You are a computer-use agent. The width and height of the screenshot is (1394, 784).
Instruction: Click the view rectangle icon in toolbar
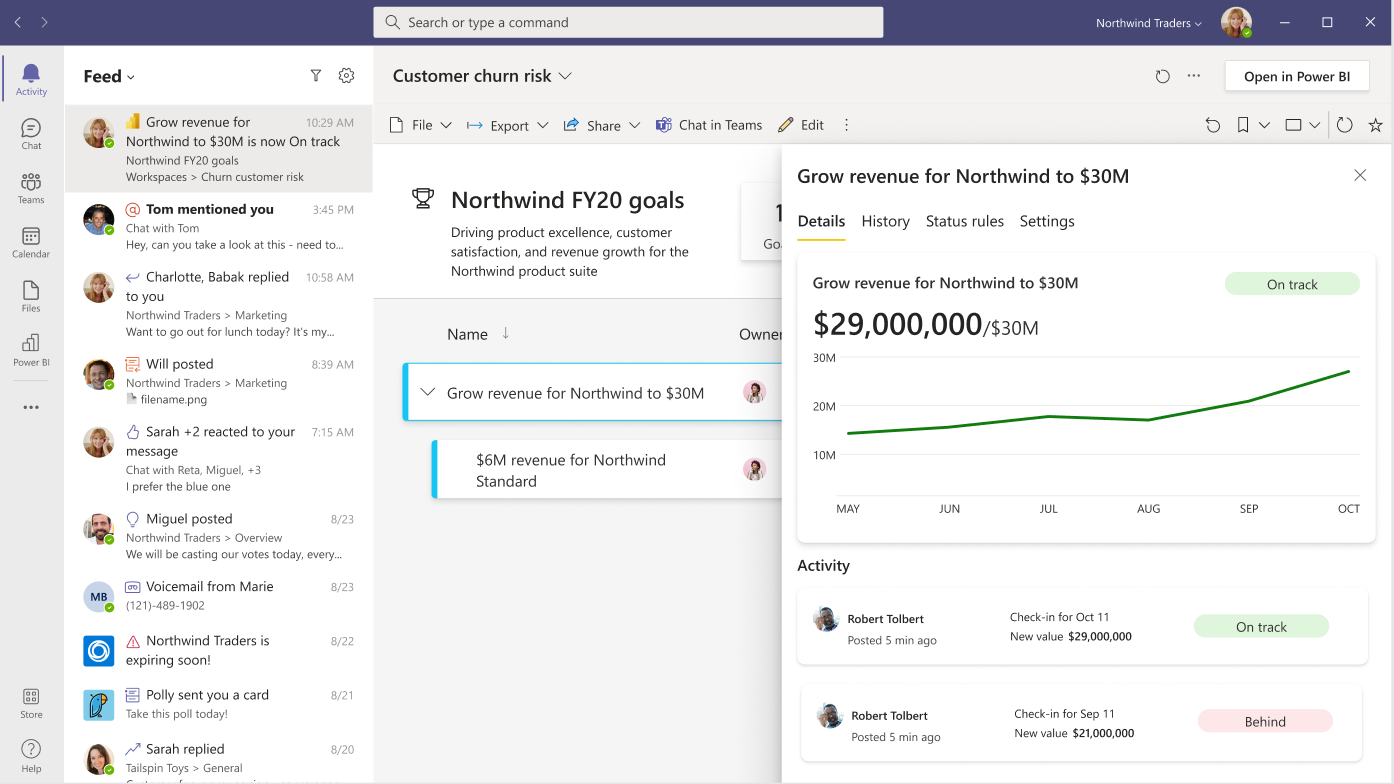(1293, 125)
